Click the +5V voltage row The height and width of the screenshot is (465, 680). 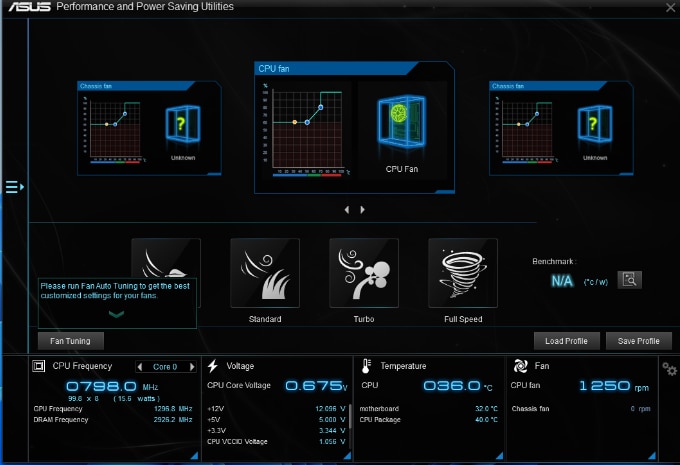pos(276,420)
